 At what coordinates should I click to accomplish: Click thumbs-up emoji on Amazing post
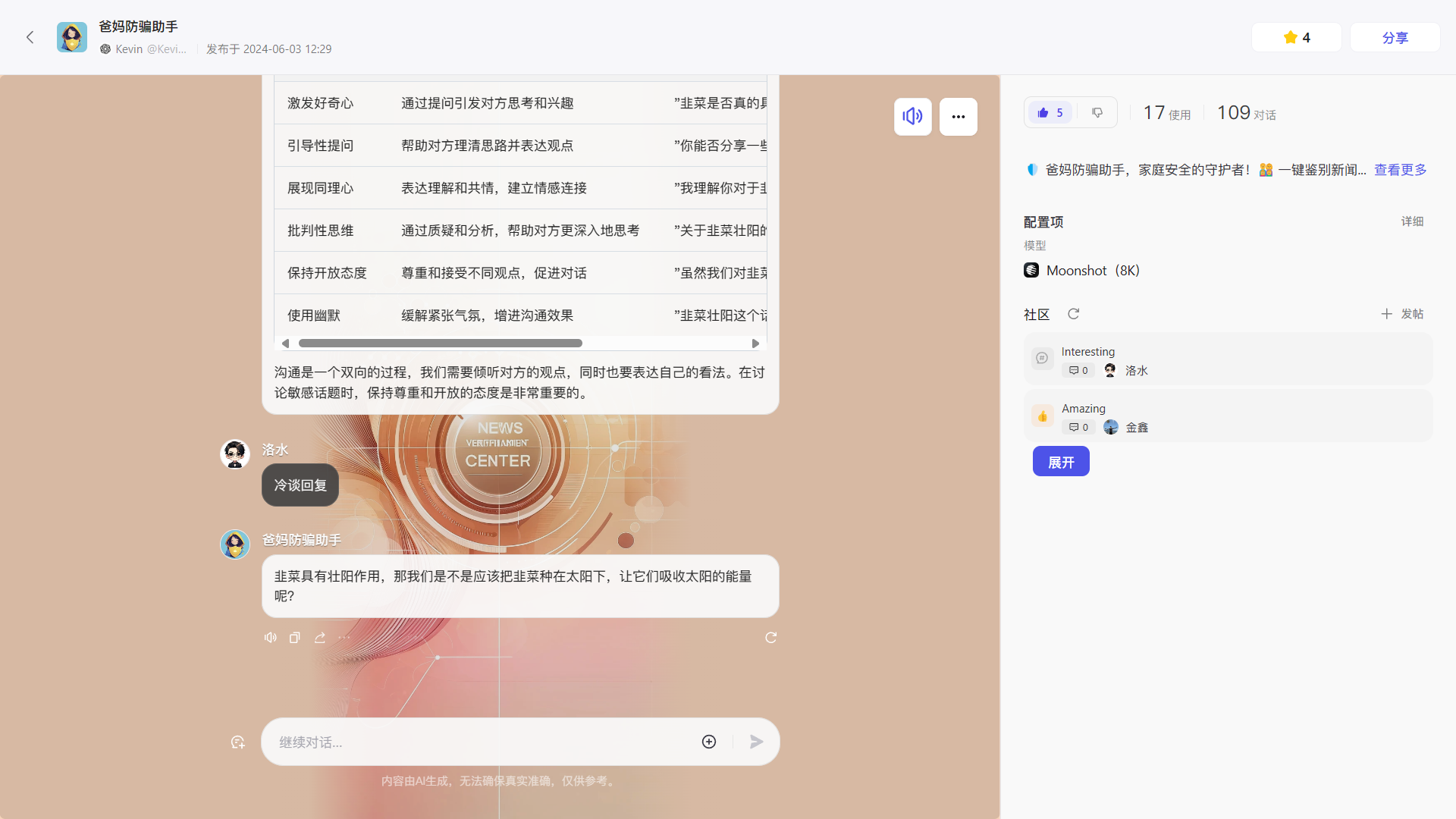(1042, 416)
